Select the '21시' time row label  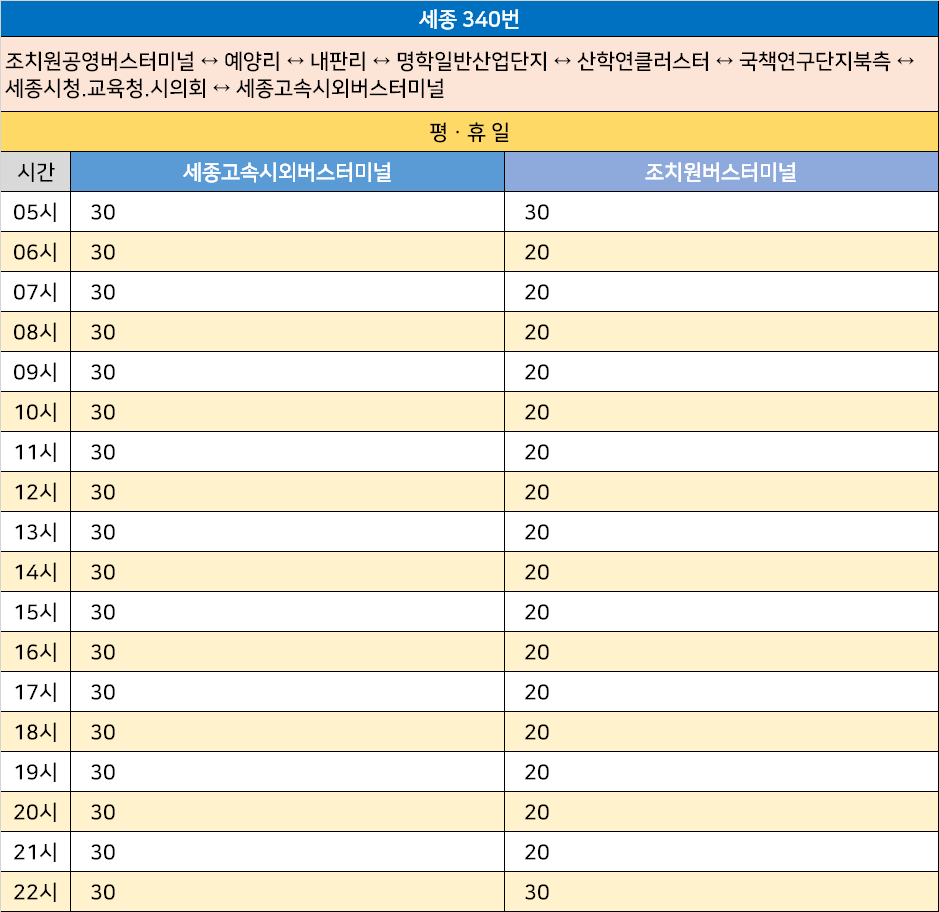pyautogui.click(x=35, y=852)
